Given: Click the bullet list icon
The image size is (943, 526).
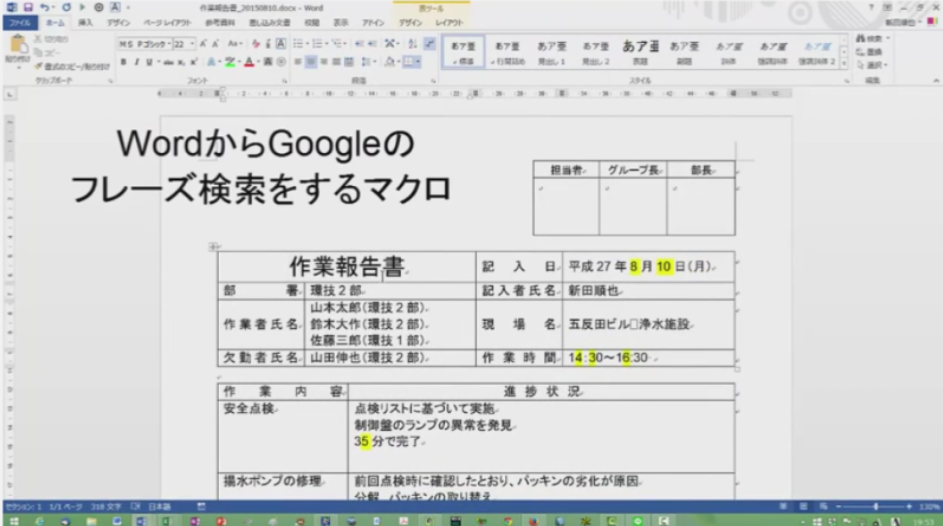Looking at the screenshot, I should point(298,44).
